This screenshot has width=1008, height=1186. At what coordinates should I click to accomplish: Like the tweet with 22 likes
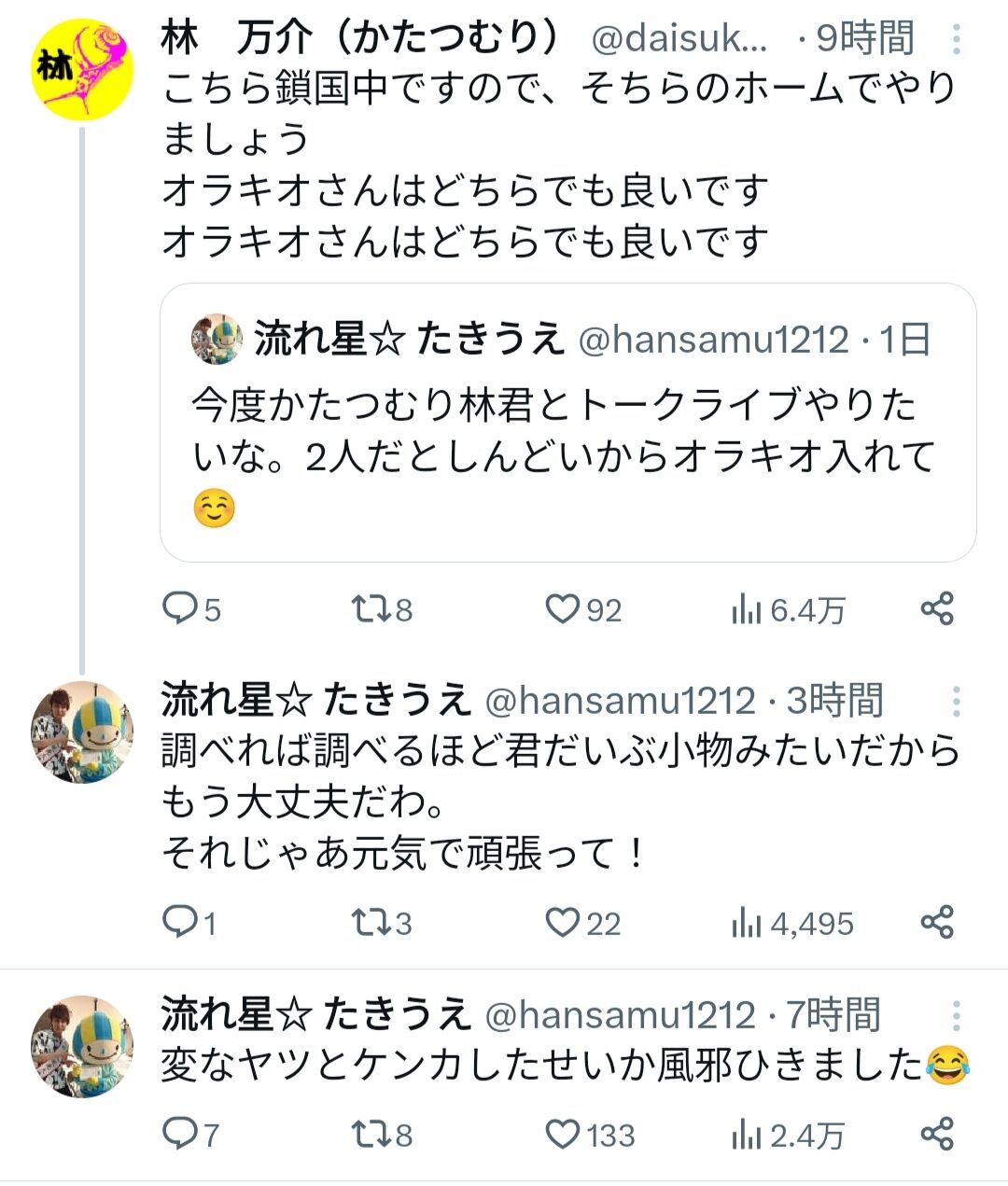click(x=583, y=923)
